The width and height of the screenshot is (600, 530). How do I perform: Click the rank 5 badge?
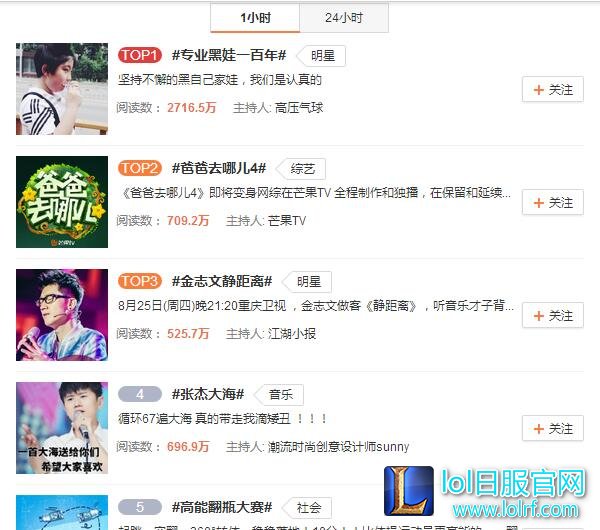point(140,507)
